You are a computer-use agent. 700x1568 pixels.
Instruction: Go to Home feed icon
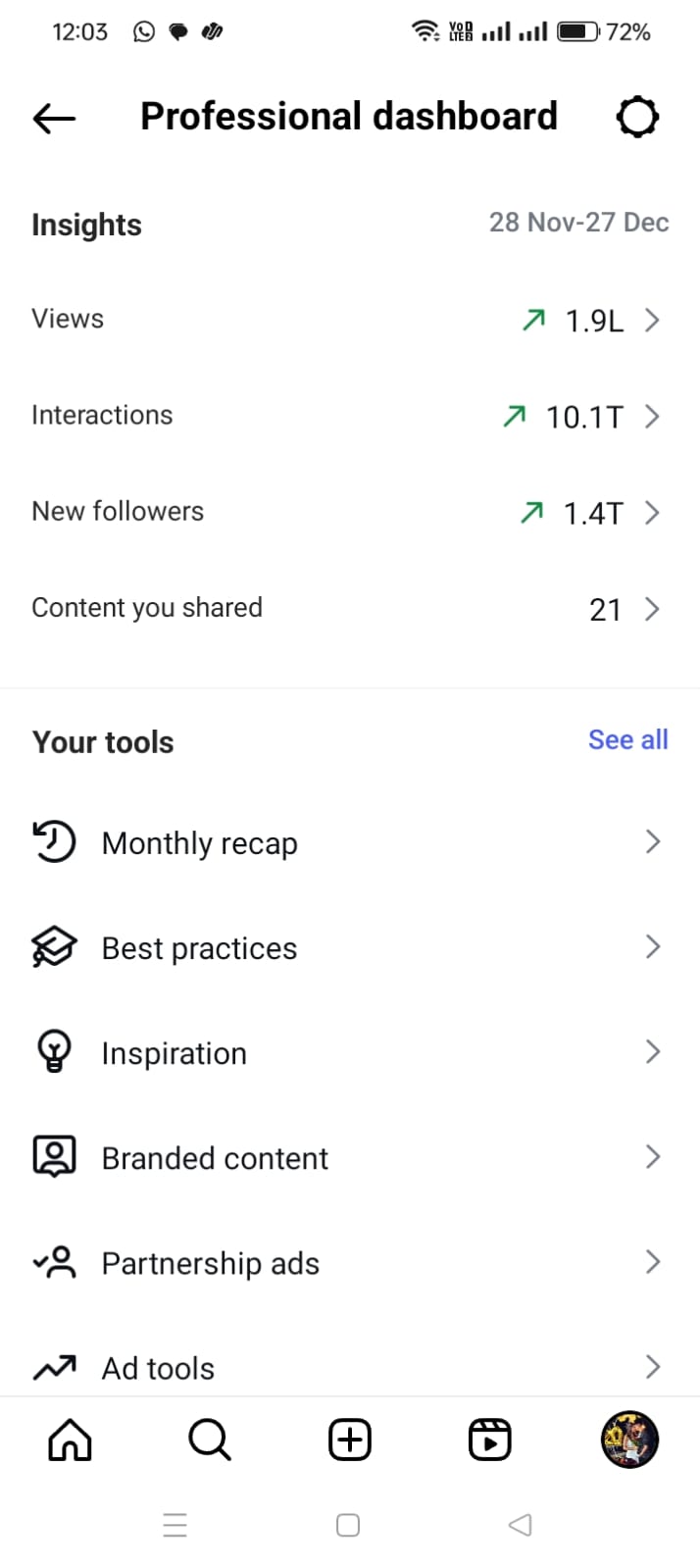coord(70,1441)
